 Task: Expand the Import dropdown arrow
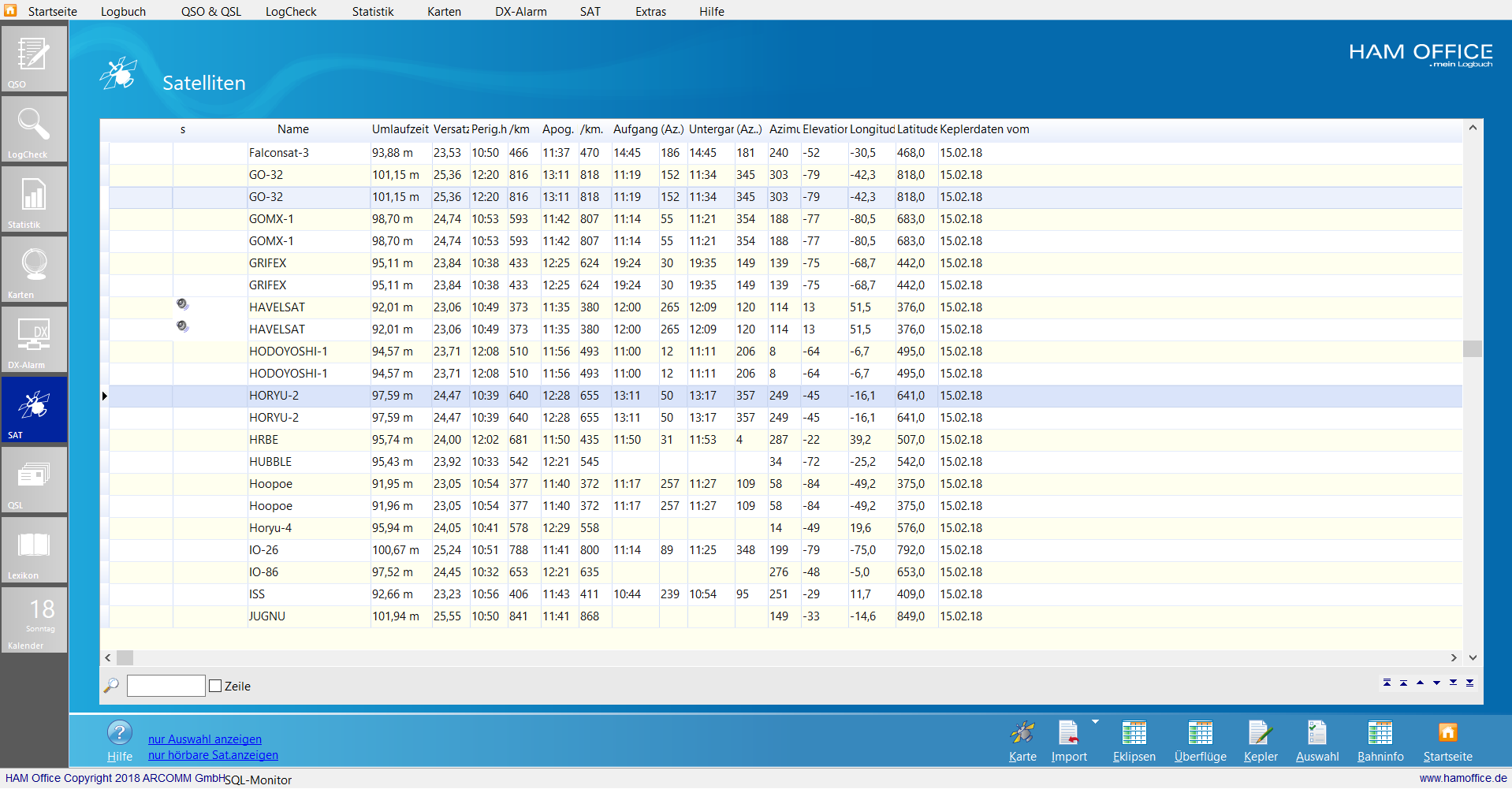pyautogui.click(x=1095, y=722)
